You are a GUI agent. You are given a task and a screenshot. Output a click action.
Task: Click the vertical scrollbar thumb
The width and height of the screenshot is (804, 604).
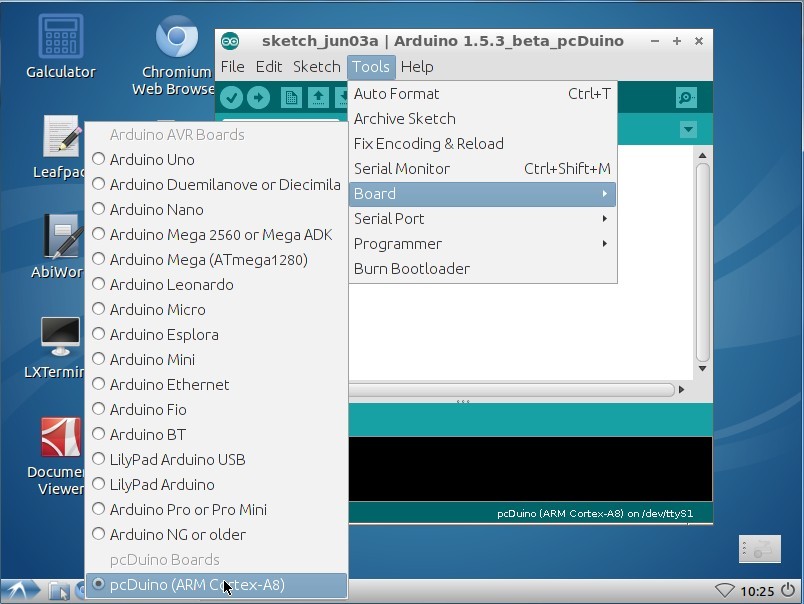(x=702, y=262)
